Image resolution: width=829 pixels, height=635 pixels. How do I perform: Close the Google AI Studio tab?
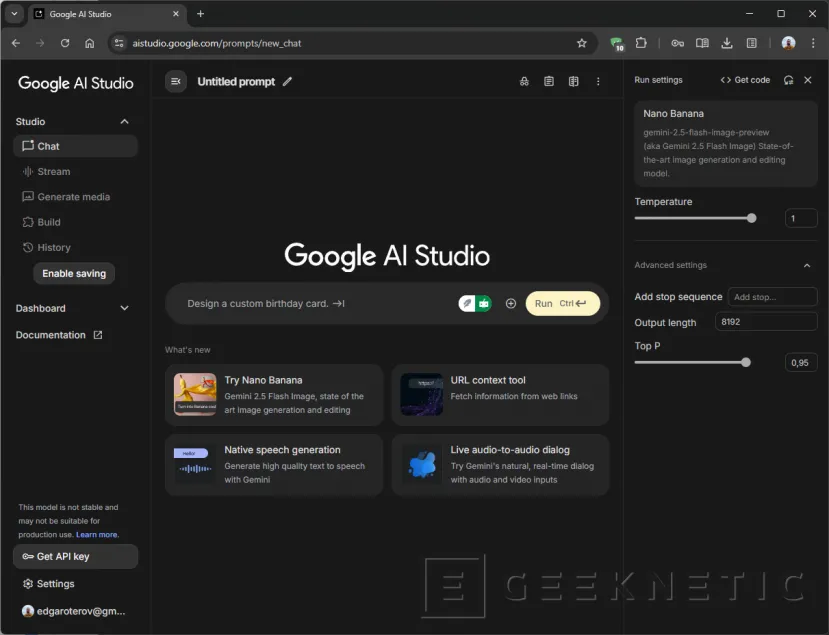tap(176, 14)
